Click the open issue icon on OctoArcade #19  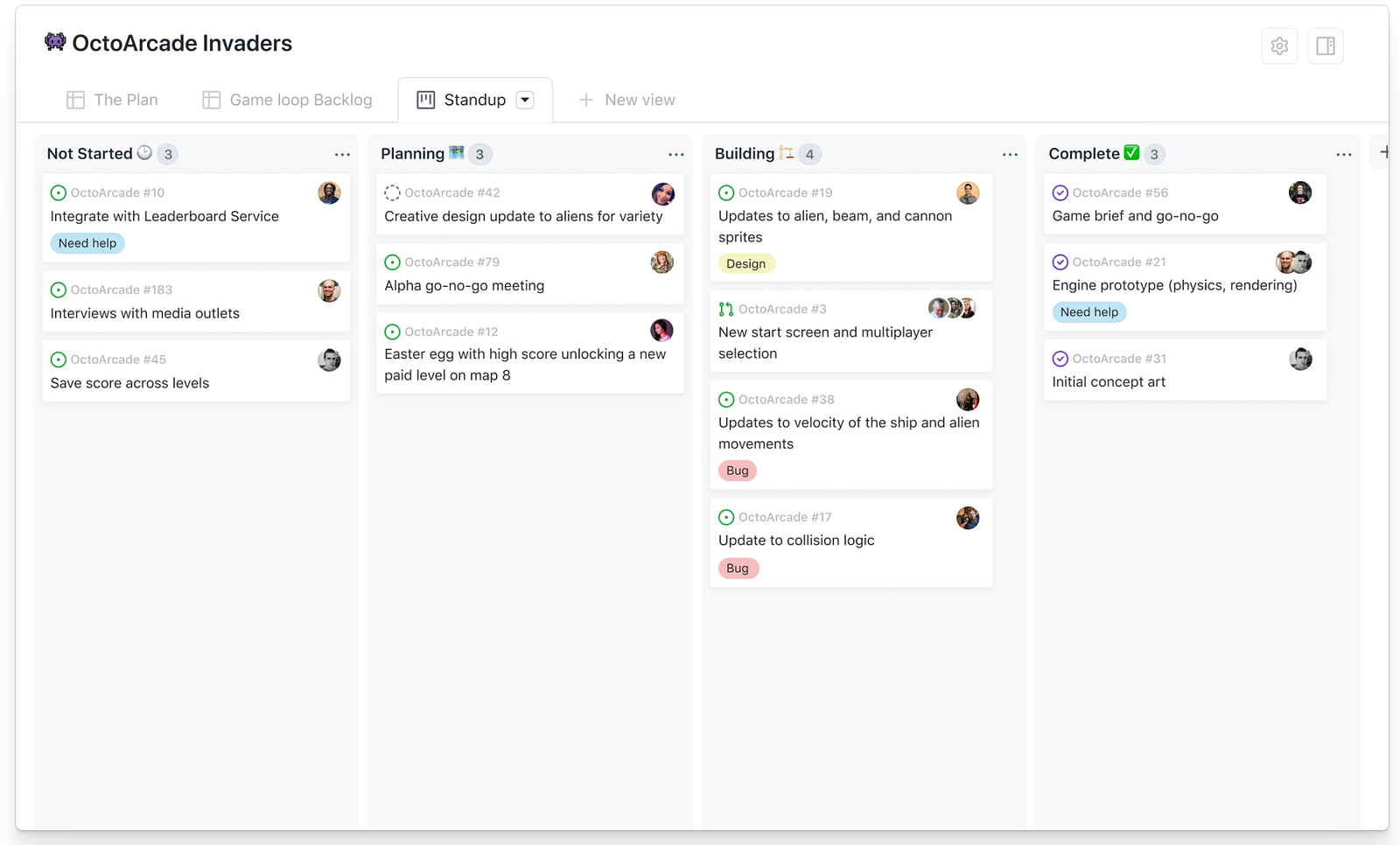pos(726,193)
